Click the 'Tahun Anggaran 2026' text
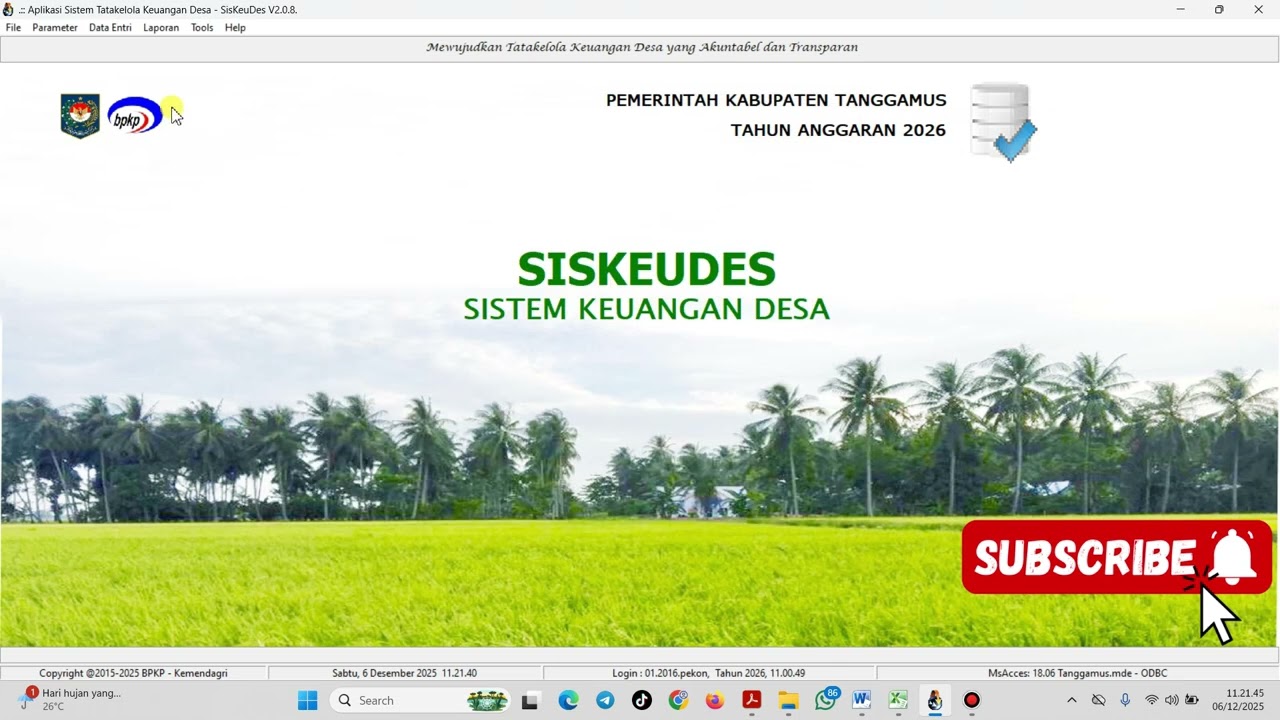The width and height of the screenshot is (1280, 720). click(838, 130)
